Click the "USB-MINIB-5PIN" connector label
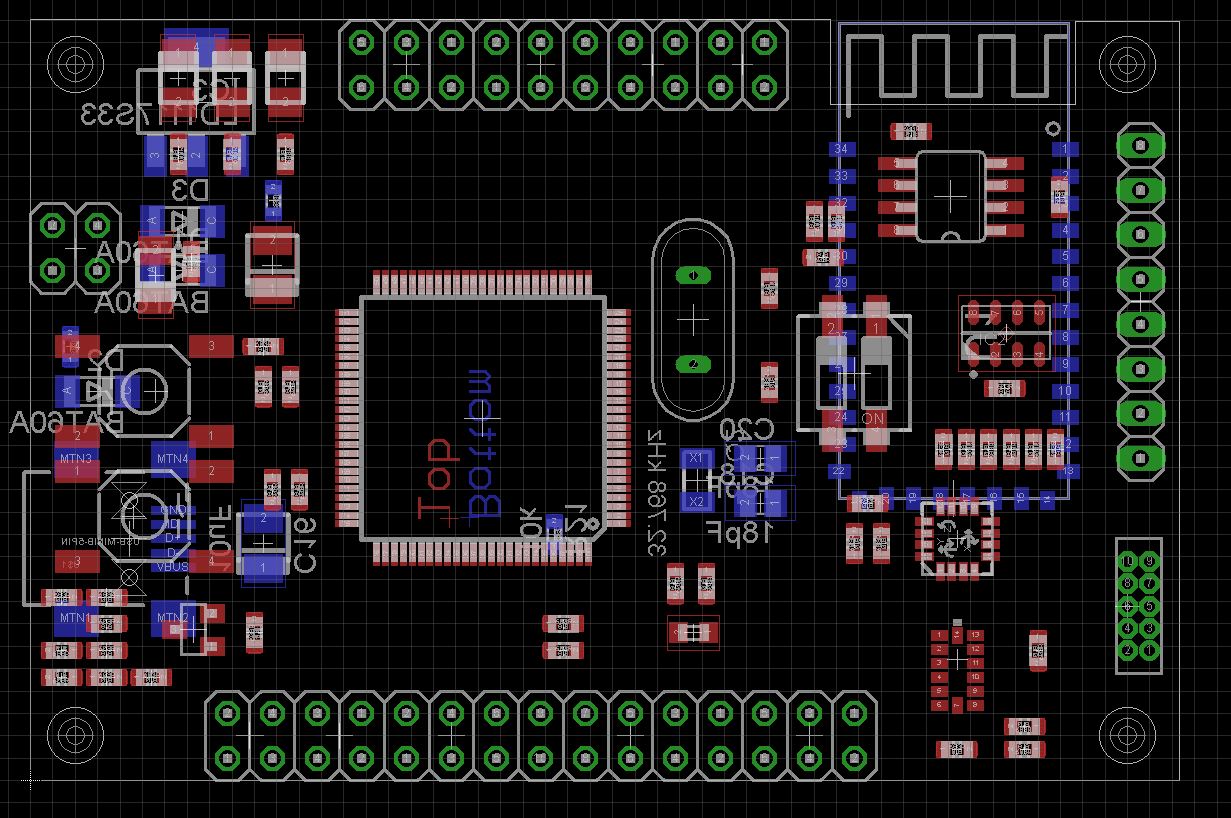Image resolution: width=1231 pixels, height=818 pixels. pyautogui.click(x=101, y=542)
